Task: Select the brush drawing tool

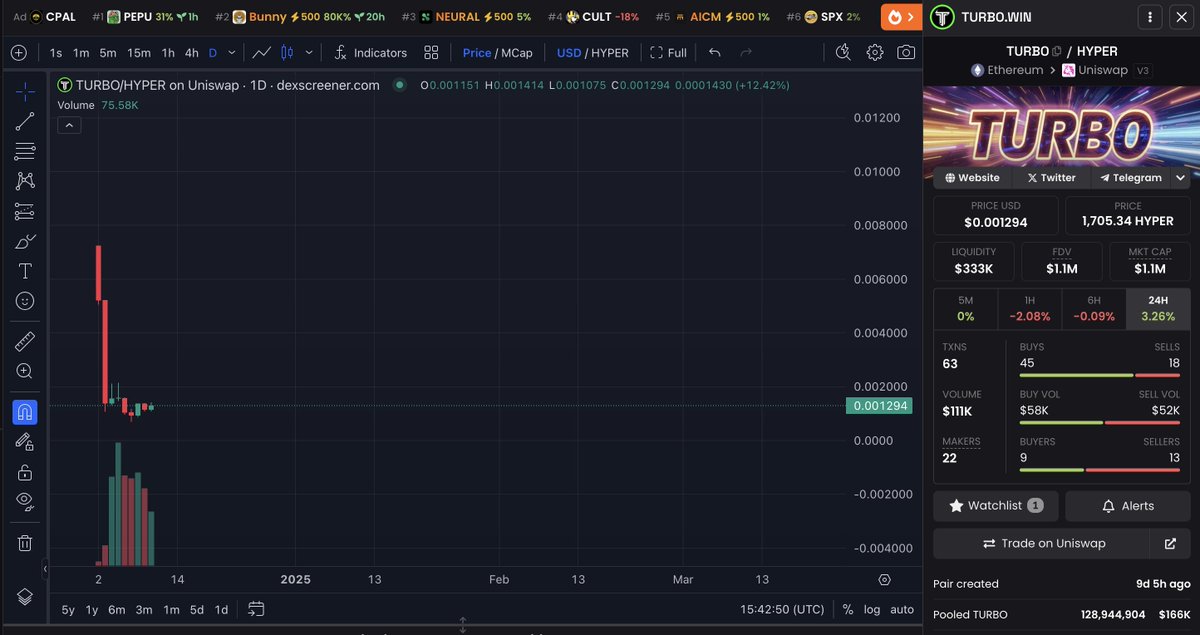Action: click(25, 242)
